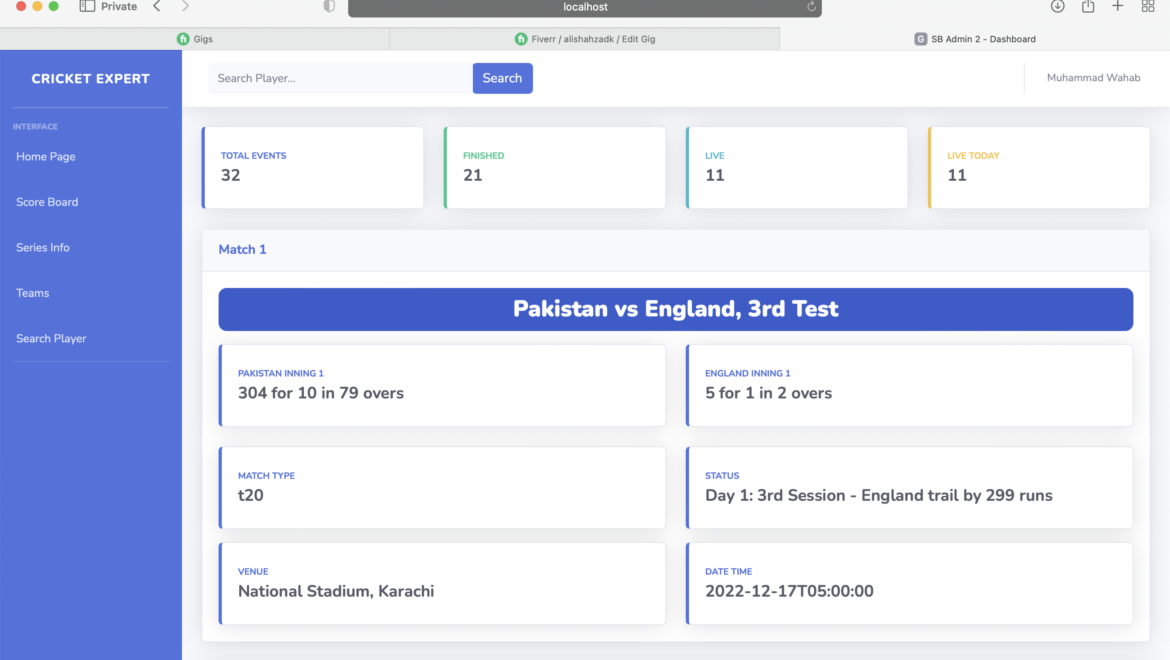The image size is (1170, 660).
Task: Go to Score Board sidebar link
Action: (x=47, y=202)
